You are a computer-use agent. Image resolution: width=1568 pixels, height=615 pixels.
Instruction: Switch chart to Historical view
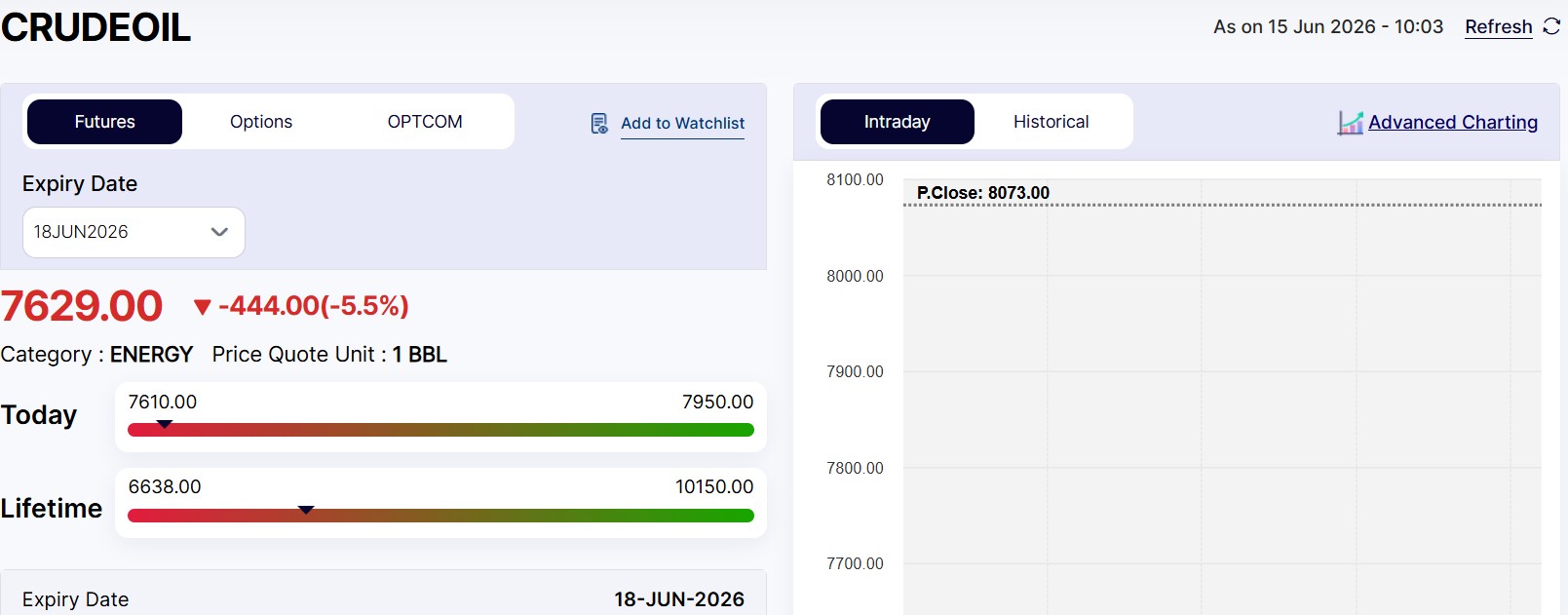1052,122
